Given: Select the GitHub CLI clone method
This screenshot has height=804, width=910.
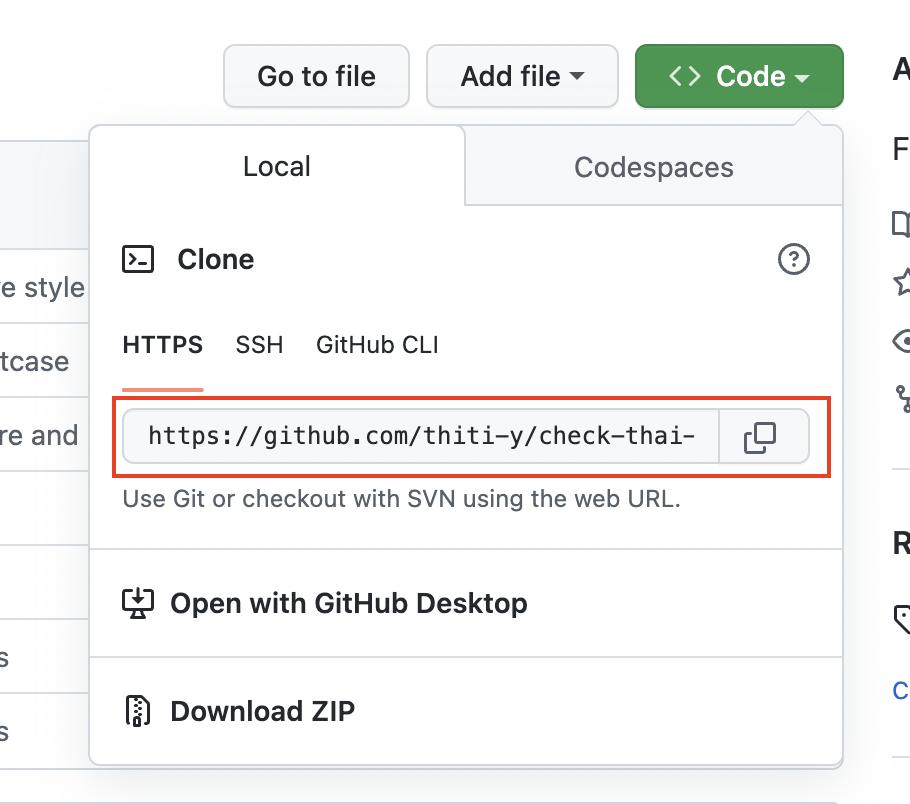Looking at the screenshot, I should [x=377, y=344].
